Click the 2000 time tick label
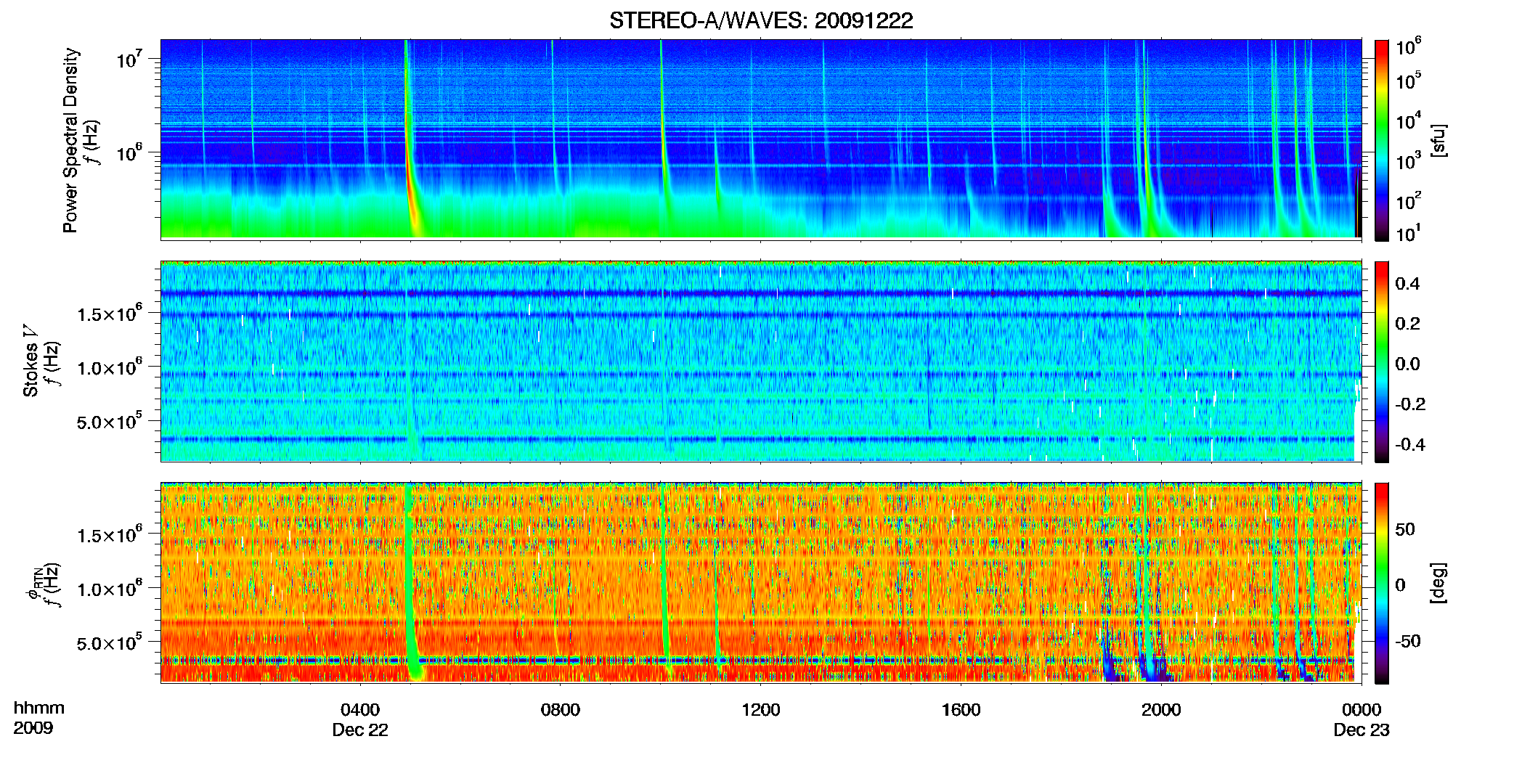1522x784 pixels. point(1161,710)
